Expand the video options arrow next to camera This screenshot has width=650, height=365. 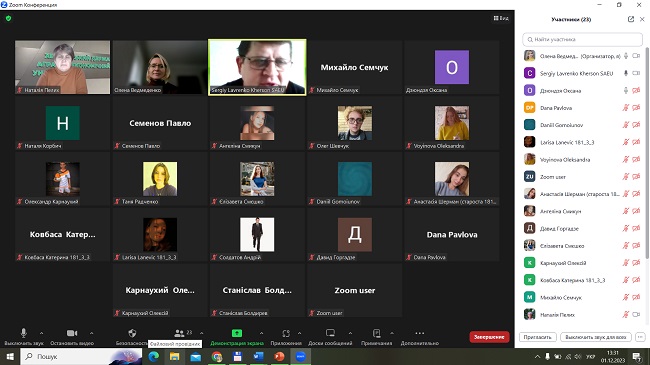coord(91,333)
